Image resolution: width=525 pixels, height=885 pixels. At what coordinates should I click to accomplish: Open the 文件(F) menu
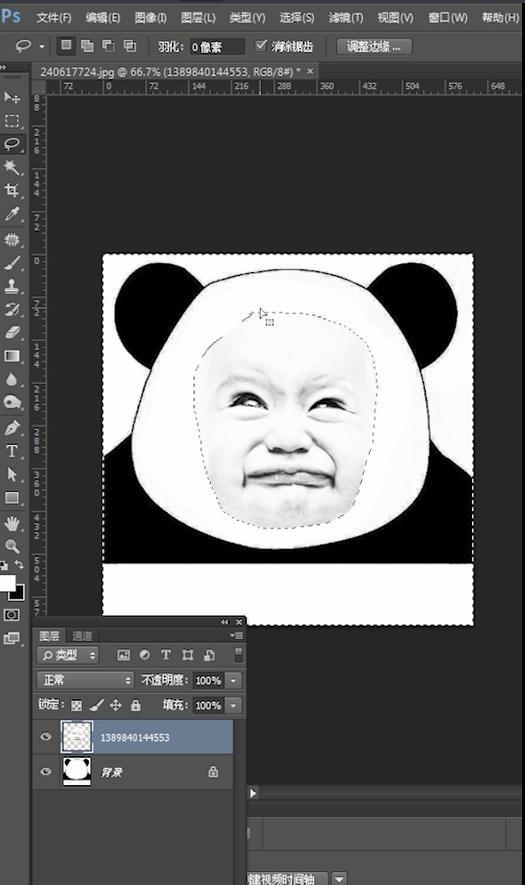pyautogui.click(x=54, y=17)
